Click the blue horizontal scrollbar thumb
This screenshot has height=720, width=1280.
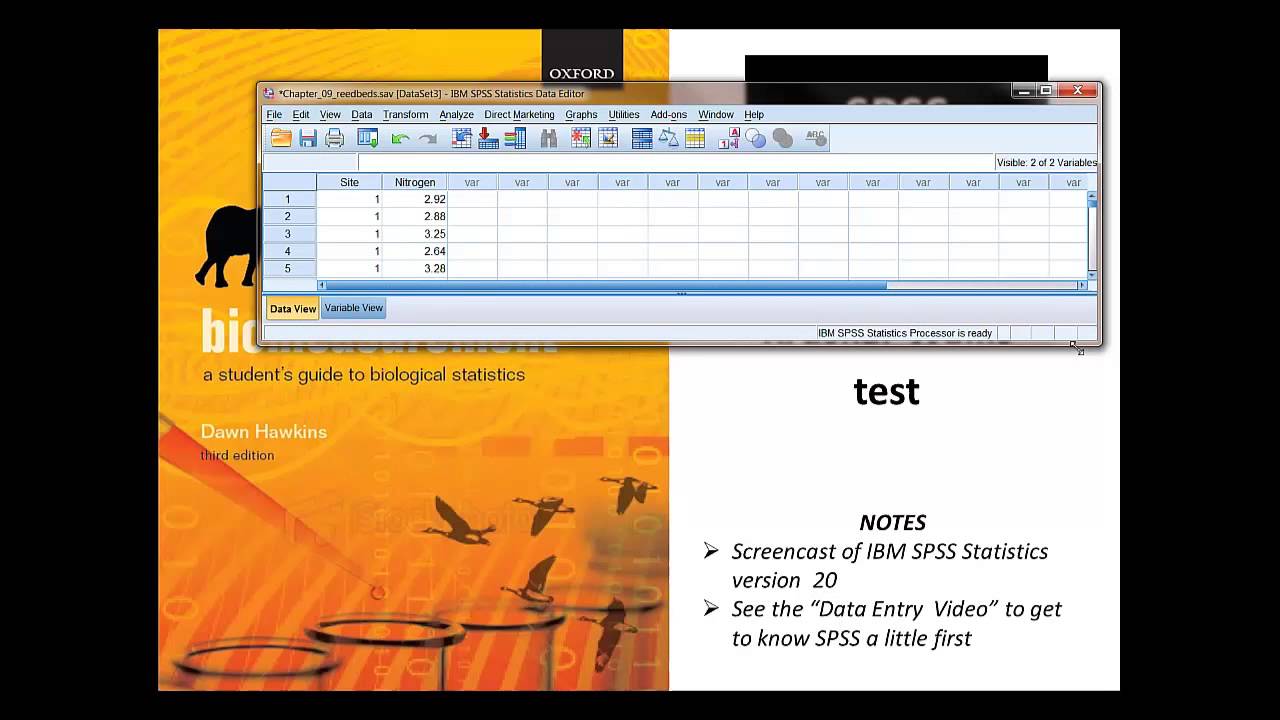(x=607, y=285)
